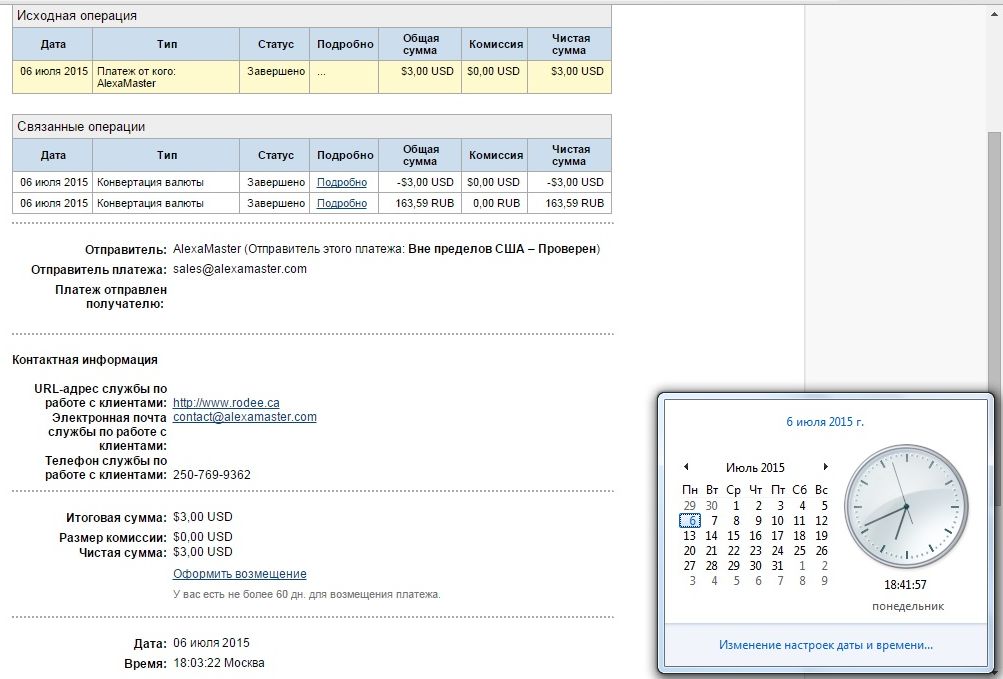
Task: Select June 29 in the calendar
Action: [690, 506]
